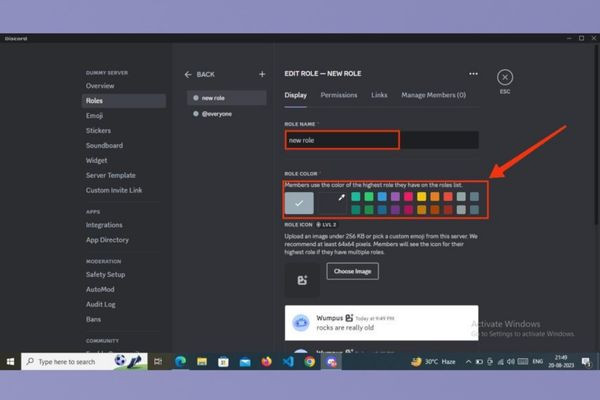600x400 pixels.
Task: Open Task View on taskbar
Action: pyautogui.click(x=158, y=361)
